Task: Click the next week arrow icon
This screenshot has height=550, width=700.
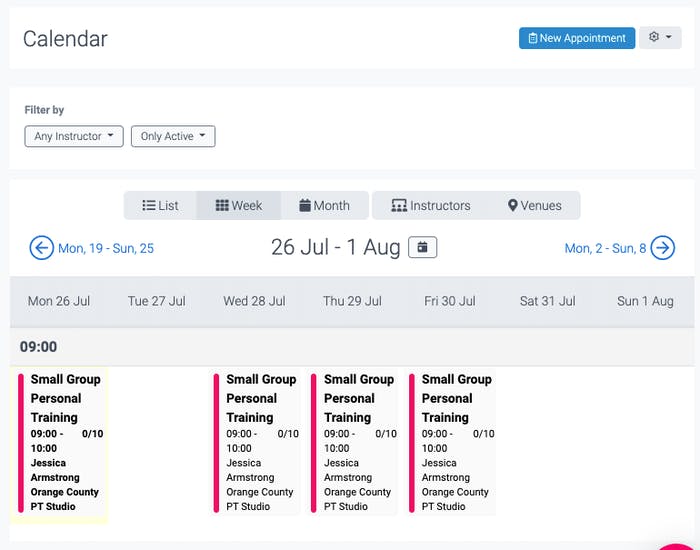Action: tap(663, 248)
